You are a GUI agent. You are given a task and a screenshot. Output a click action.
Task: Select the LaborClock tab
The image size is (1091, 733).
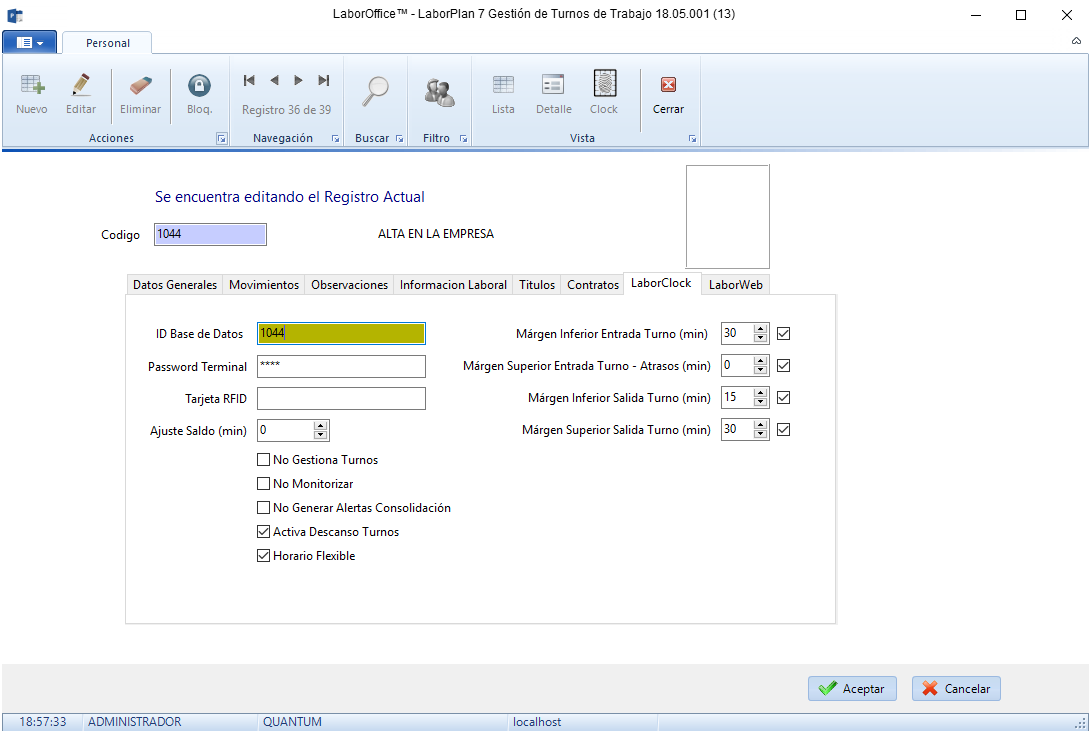point(661,283)
